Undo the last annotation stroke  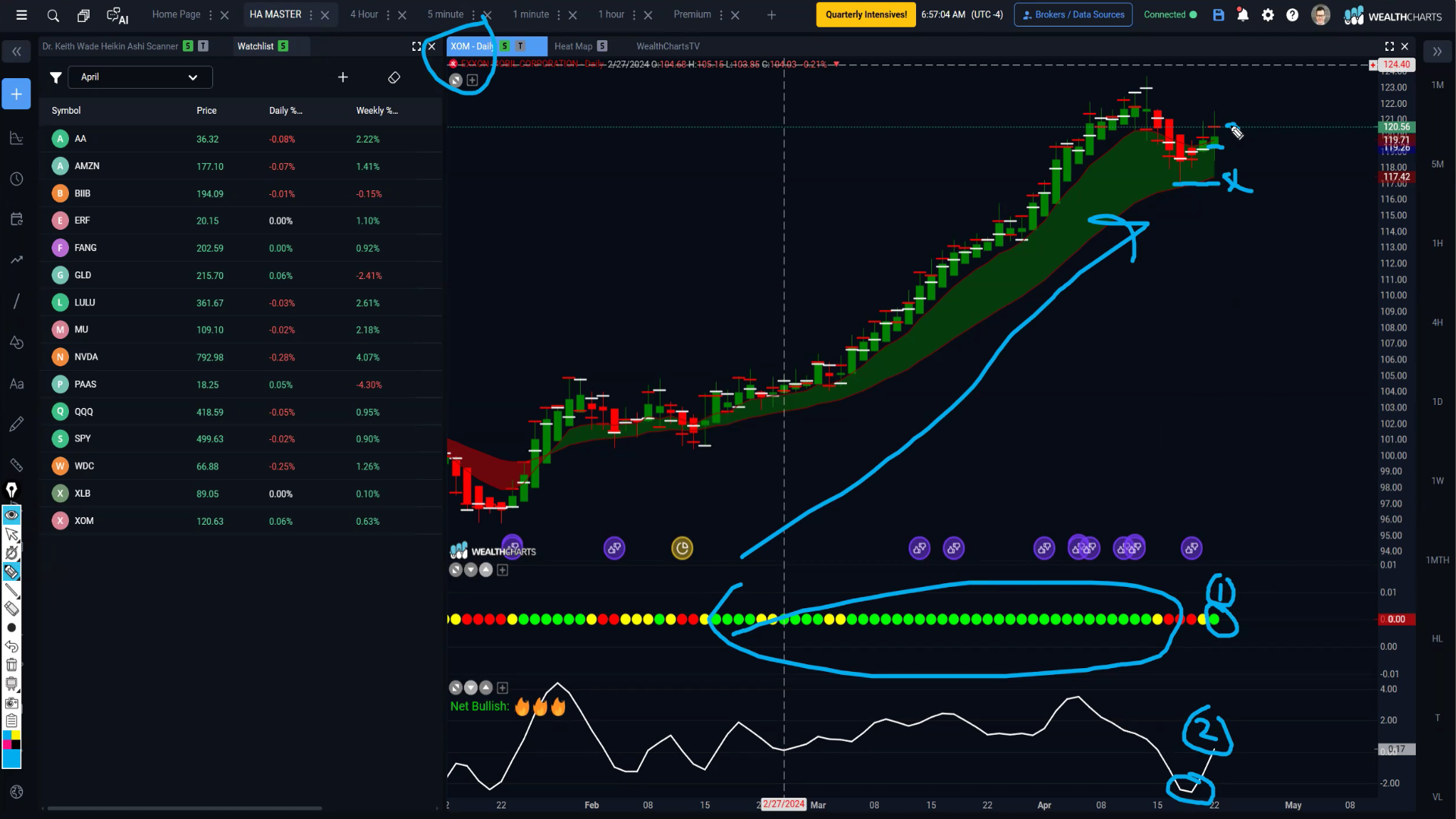tap(11, 646)
